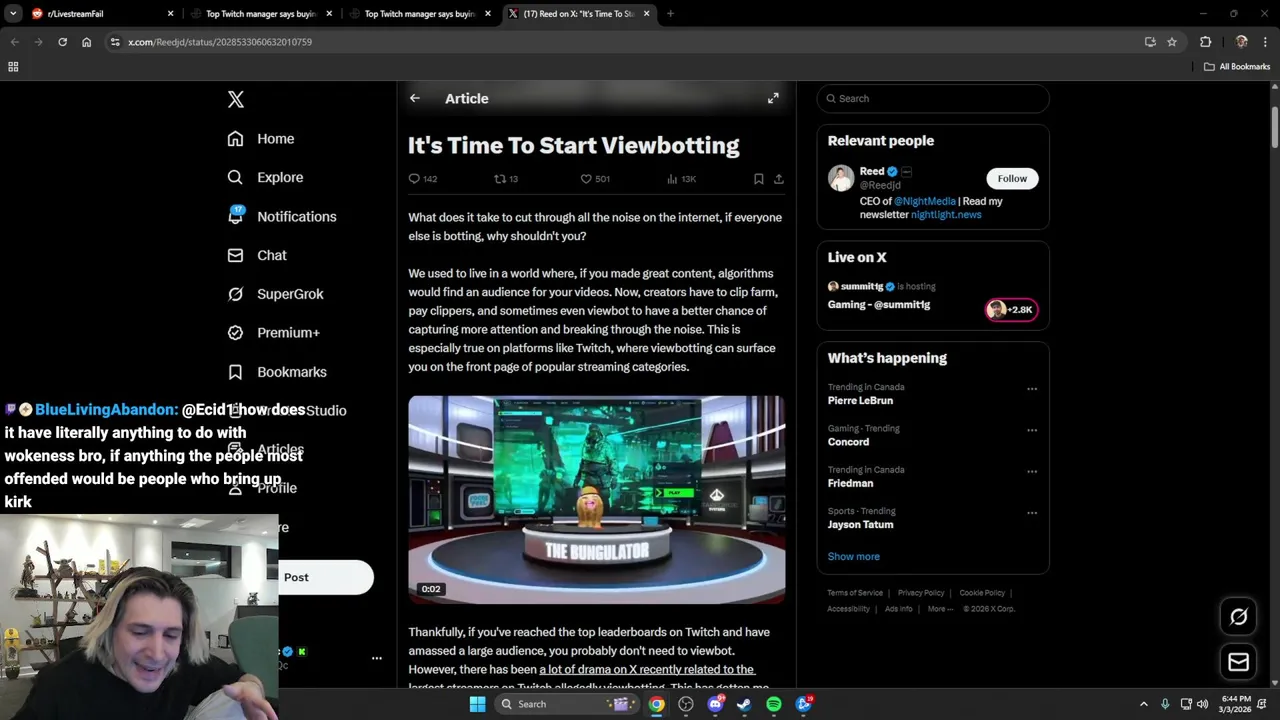Open more options for Friedman trend
1280x720 pixels.
click(x=1032, y=472)
